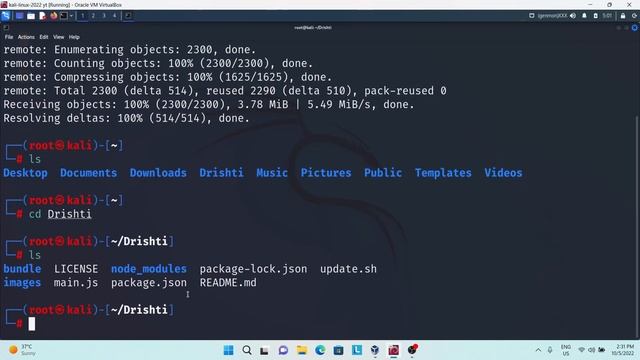Click the node_modules folder name
This screenshot has width=640, height=360.
[x=149, y=269]
